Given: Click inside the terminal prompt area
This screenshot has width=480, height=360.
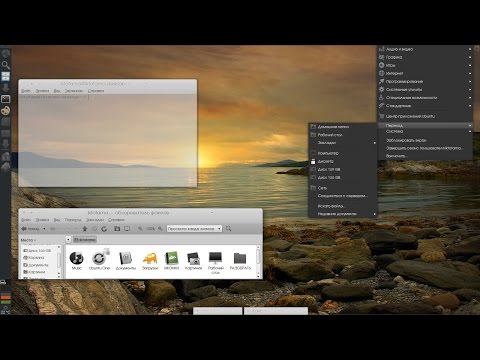Looking at the screenshot, I should (x=107, y=140).
